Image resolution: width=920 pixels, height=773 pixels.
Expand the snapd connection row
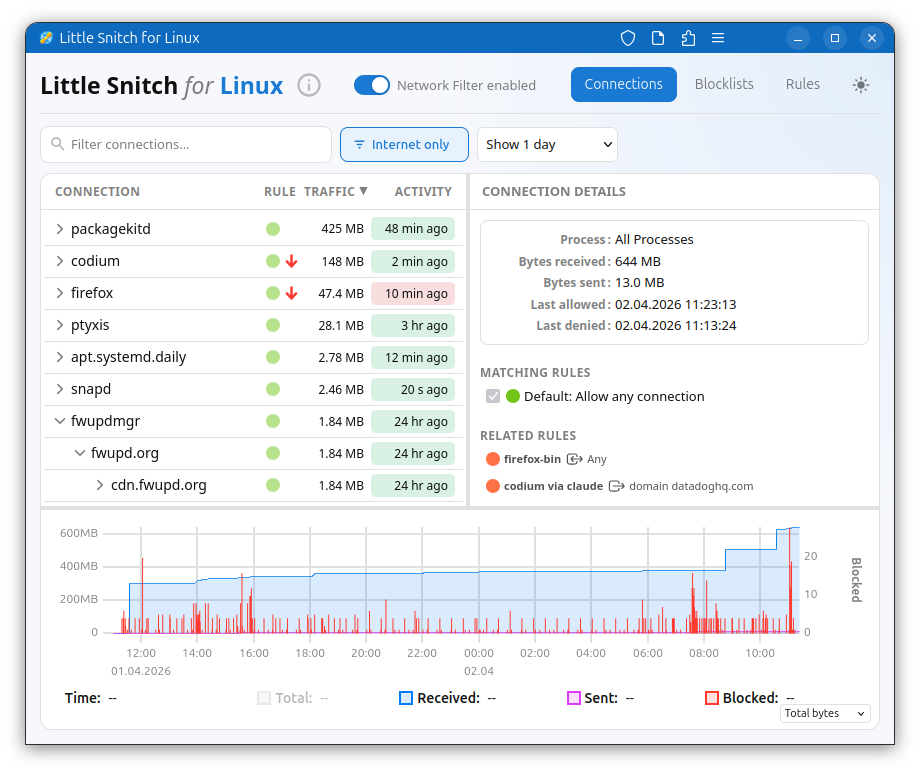(60, 389)
